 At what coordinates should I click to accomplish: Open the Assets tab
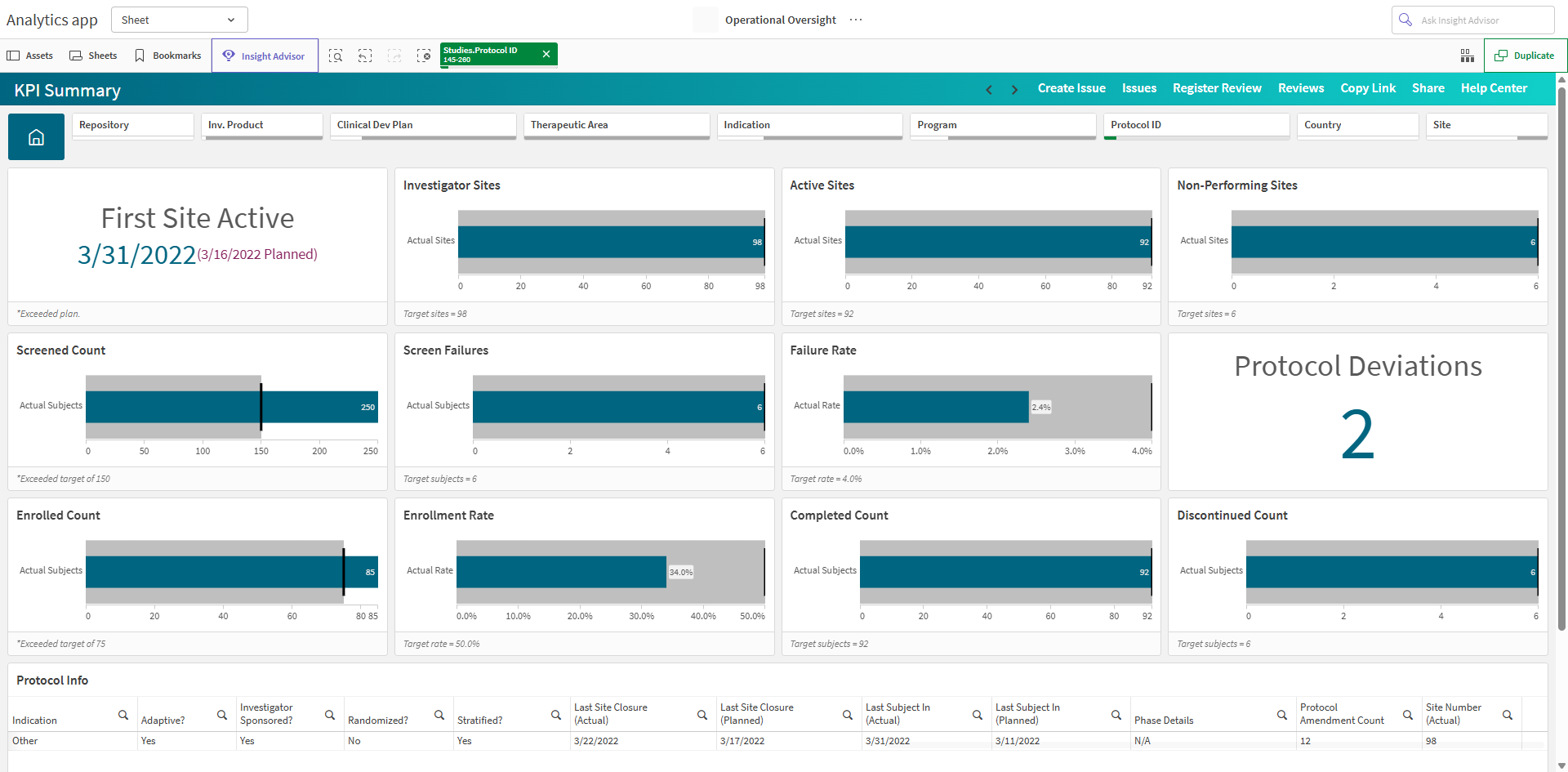click(x=30, y=56)
